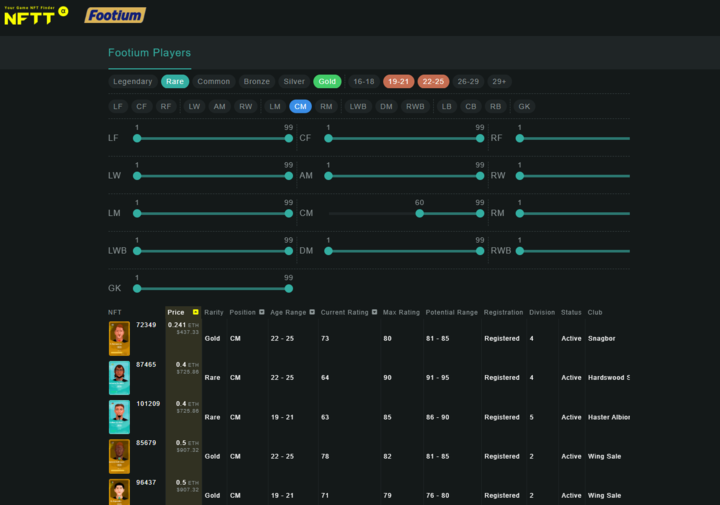Click the Club column header
Image resolution: width=720 pixels, height=505 pixels.
595,312
